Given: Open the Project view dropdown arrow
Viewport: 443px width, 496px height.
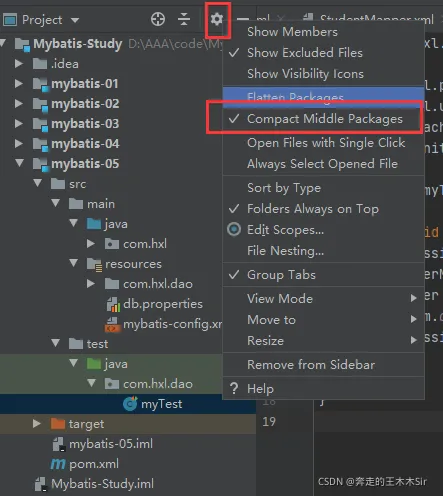Looking at the screenshot, I should tap(75, 20).
